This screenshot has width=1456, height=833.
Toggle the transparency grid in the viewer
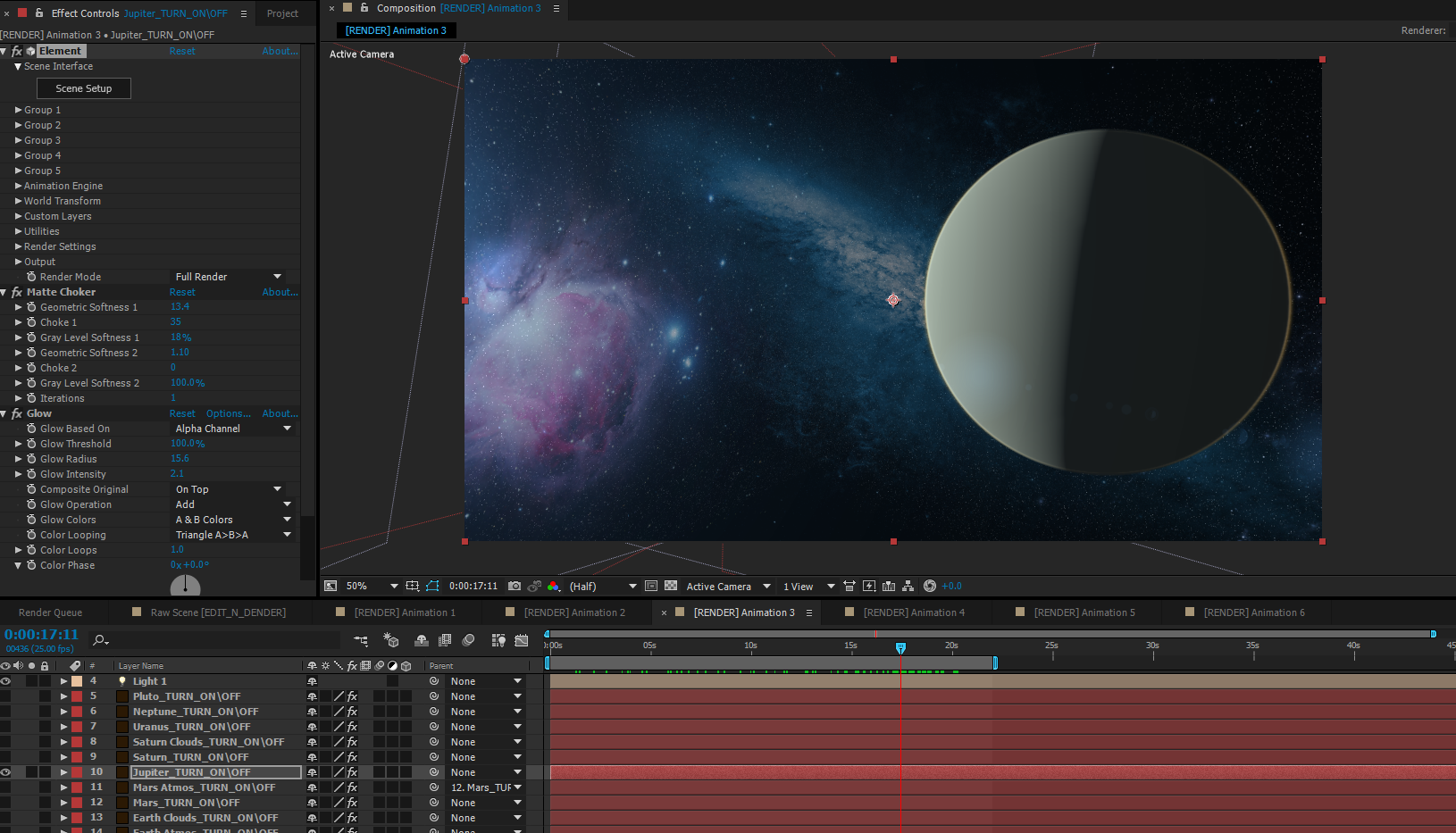point(671,587)
